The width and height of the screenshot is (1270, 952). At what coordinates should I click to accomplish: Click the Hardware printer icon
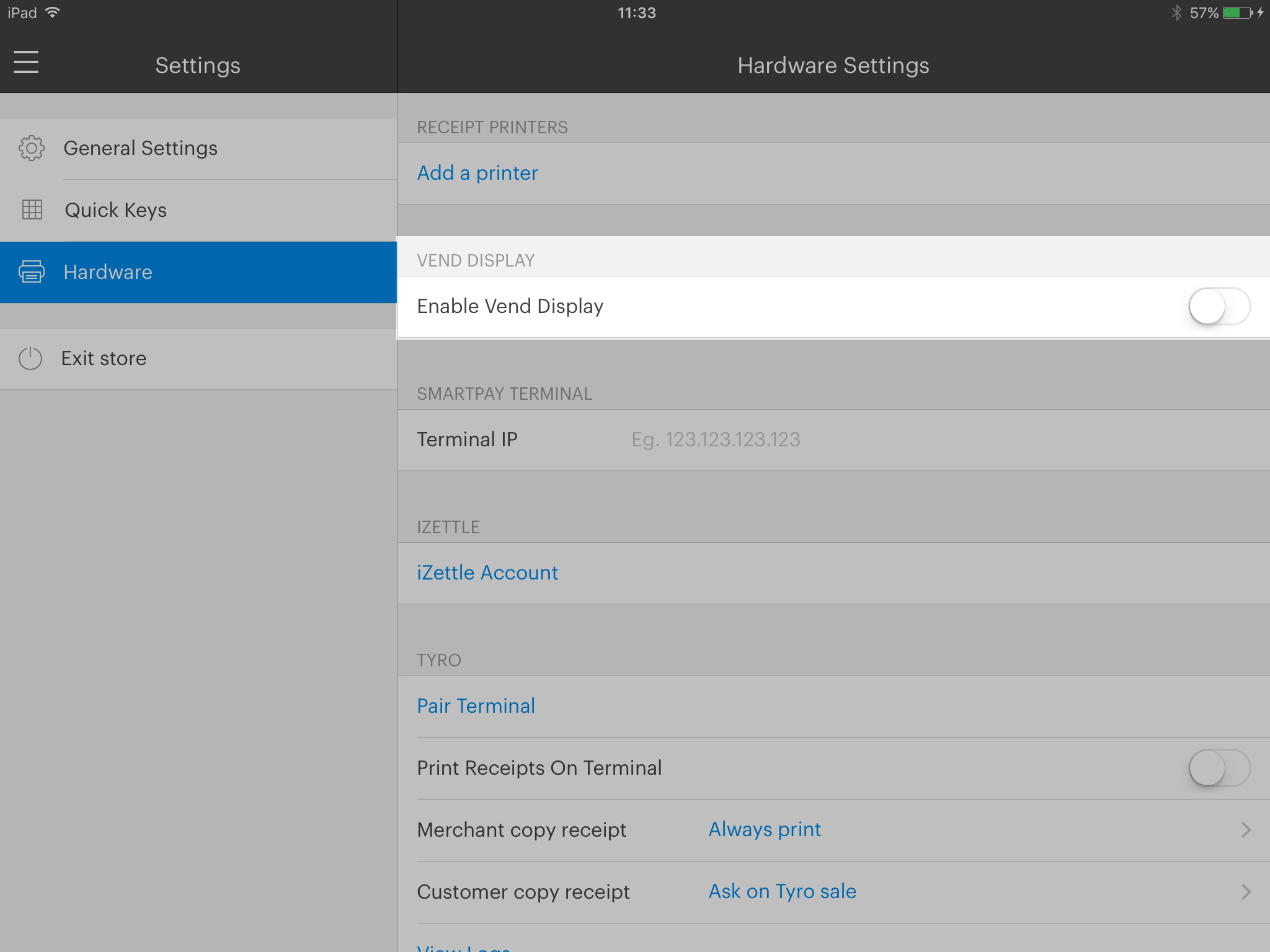click(32, 271)
